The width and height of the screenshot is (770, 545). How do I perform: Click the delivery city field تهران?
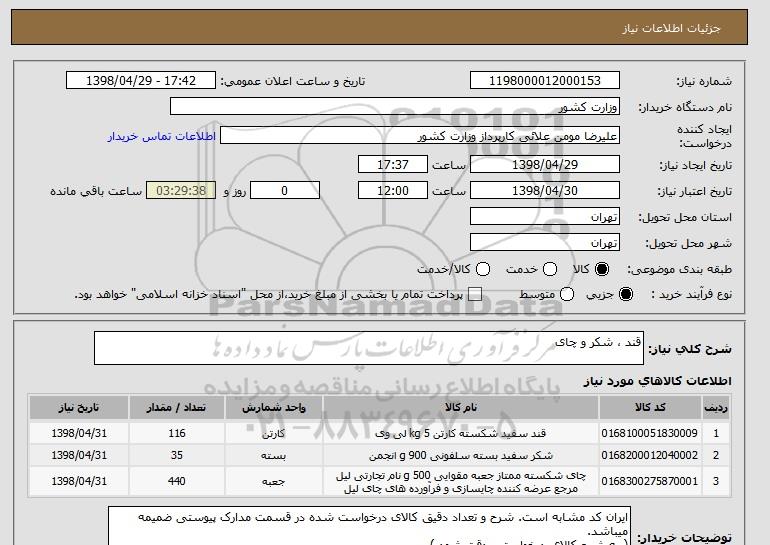[x=545, y=243]
